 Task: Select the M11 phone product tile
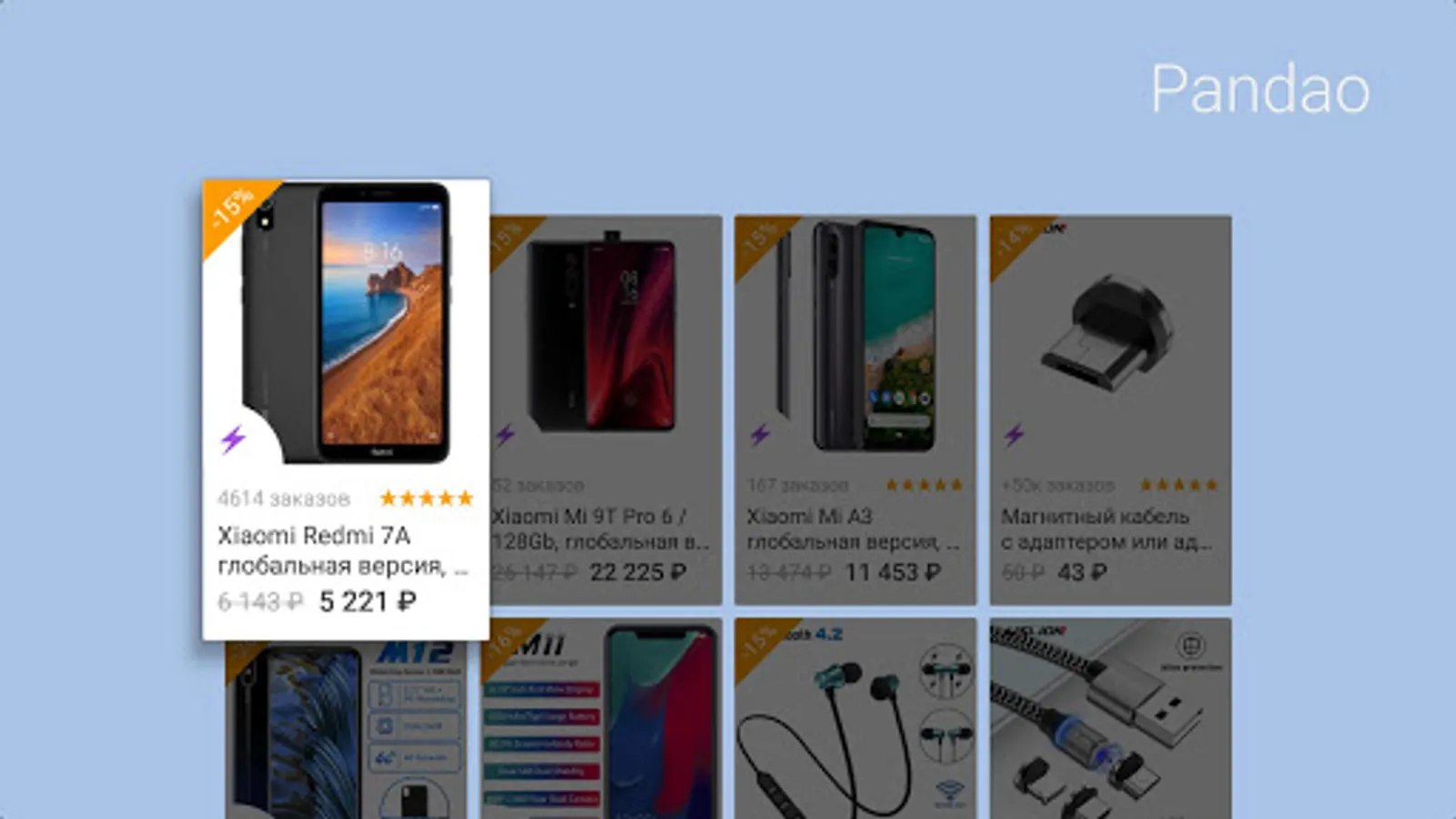(x=602, y=719)
